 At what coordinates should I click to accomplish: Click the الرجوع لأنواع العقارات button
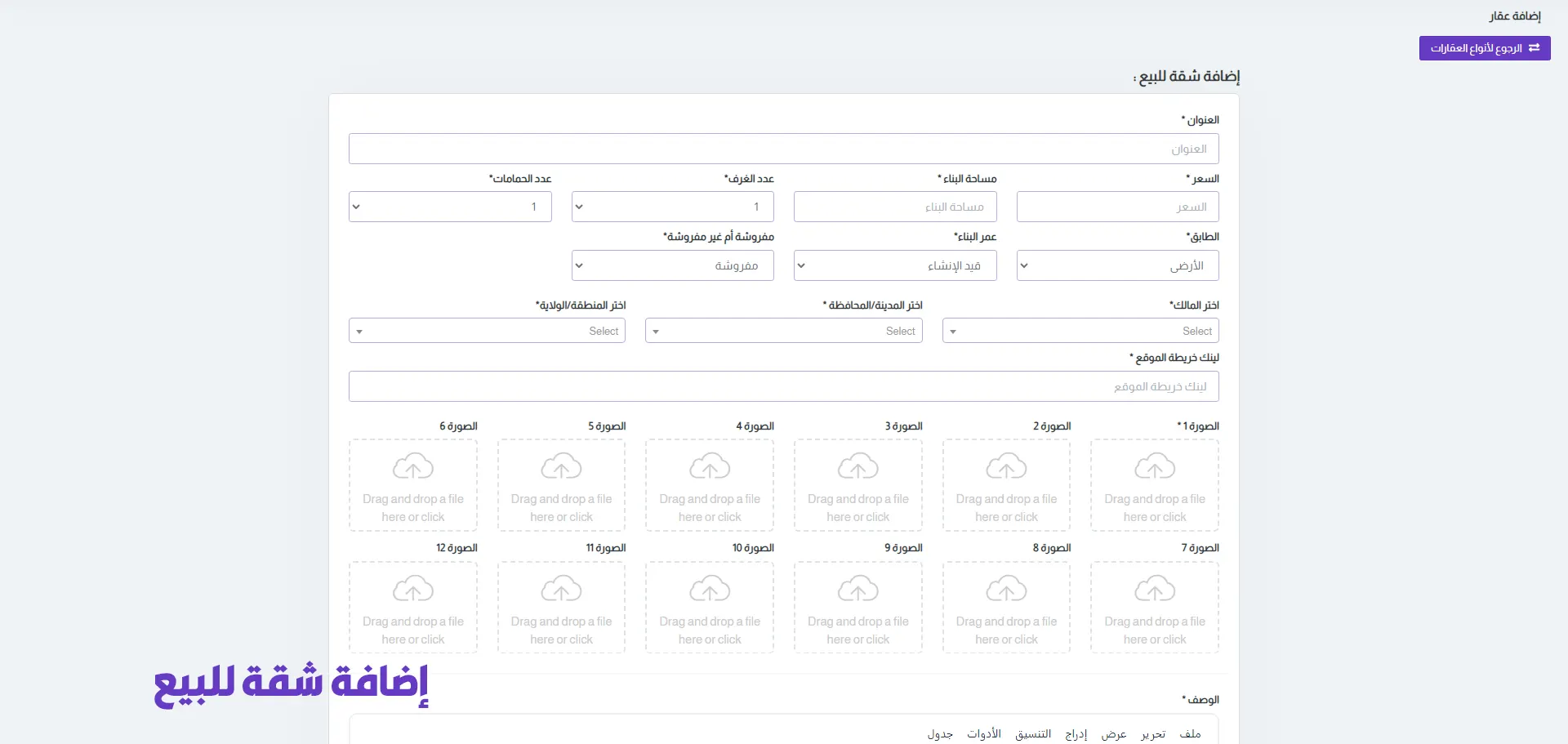pyautogui.click(x=1484, y=48)
